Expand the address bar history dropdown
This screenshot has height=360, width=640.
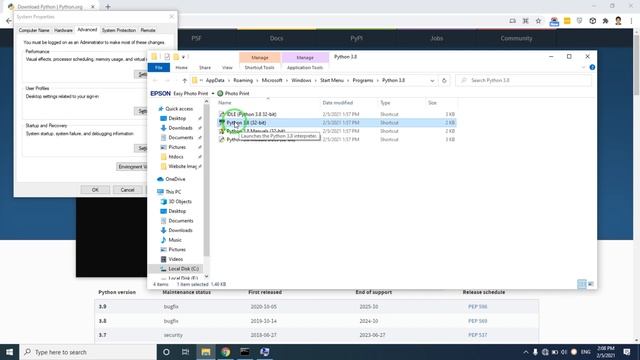[432, 80]
